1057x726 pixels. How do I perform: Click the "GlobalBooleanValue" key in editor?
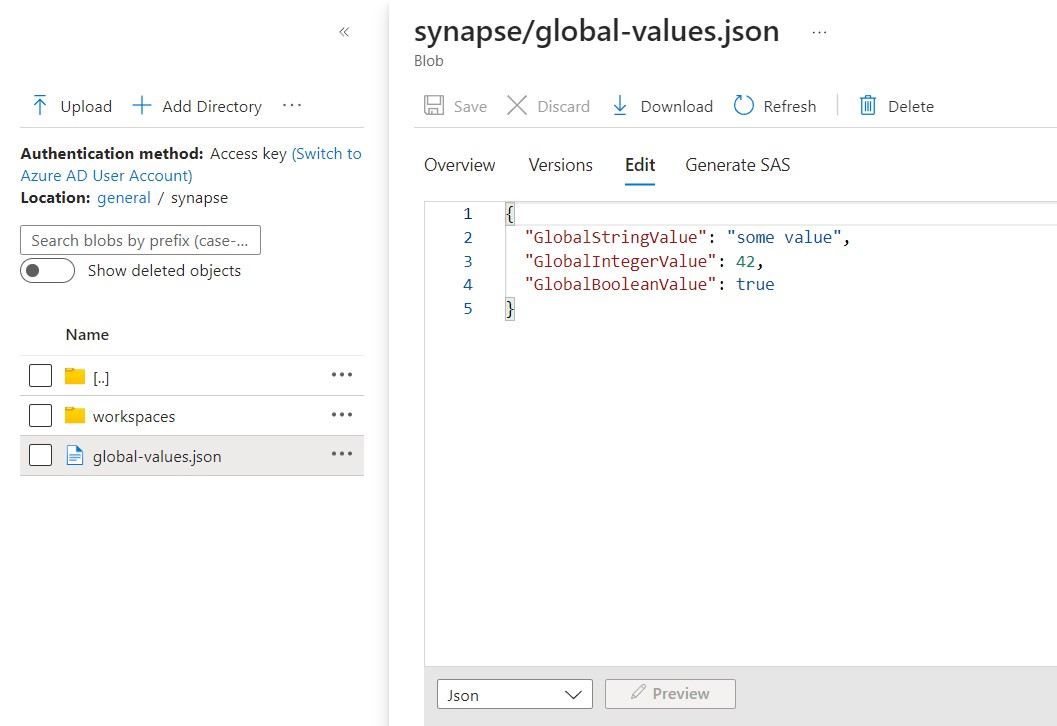coord(620,284)
